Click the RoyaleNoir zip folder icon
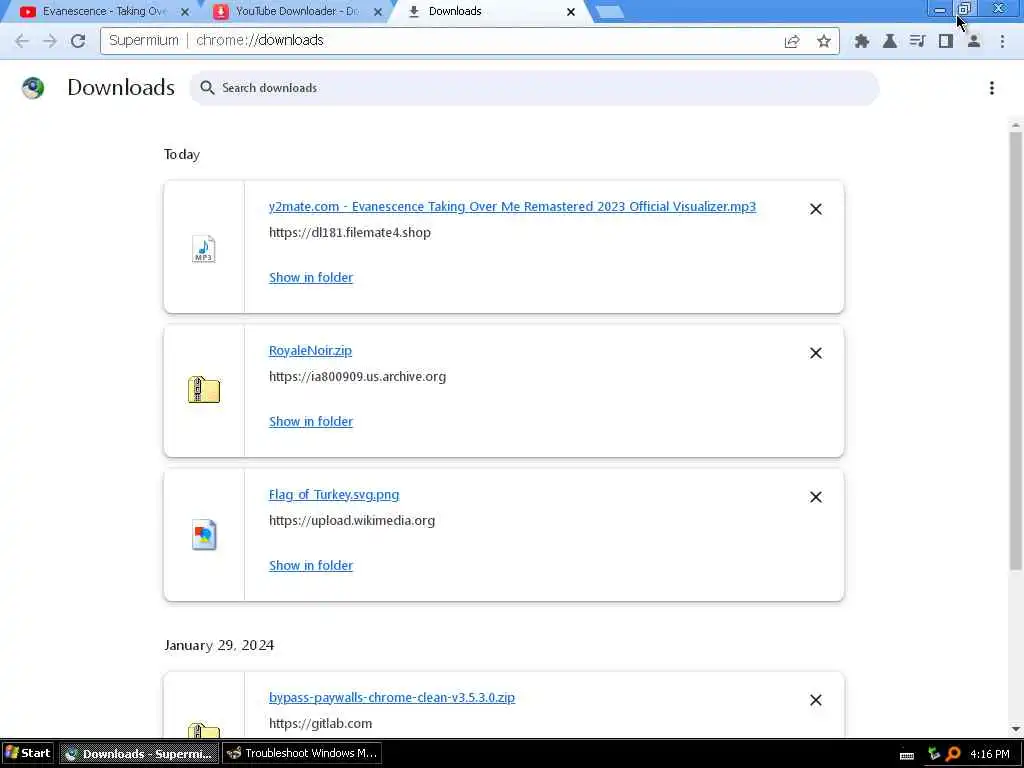The width and height of the screenshot is (1024, 768). [x=204, y=390]
